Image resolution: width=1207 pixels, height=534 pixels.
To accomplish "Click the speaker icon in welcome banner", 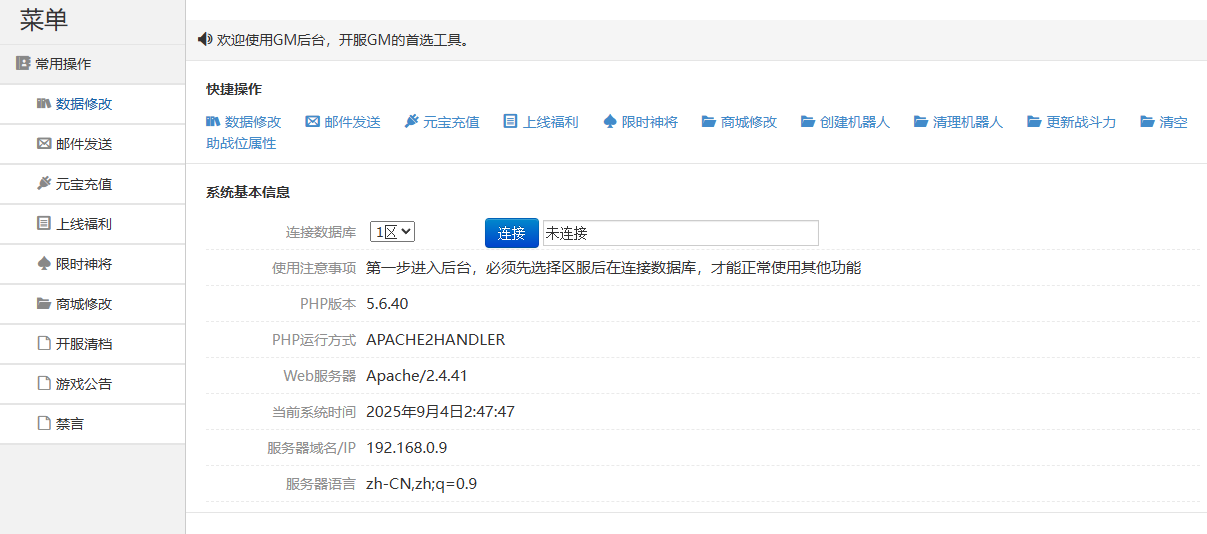I will tap(205, 40).
